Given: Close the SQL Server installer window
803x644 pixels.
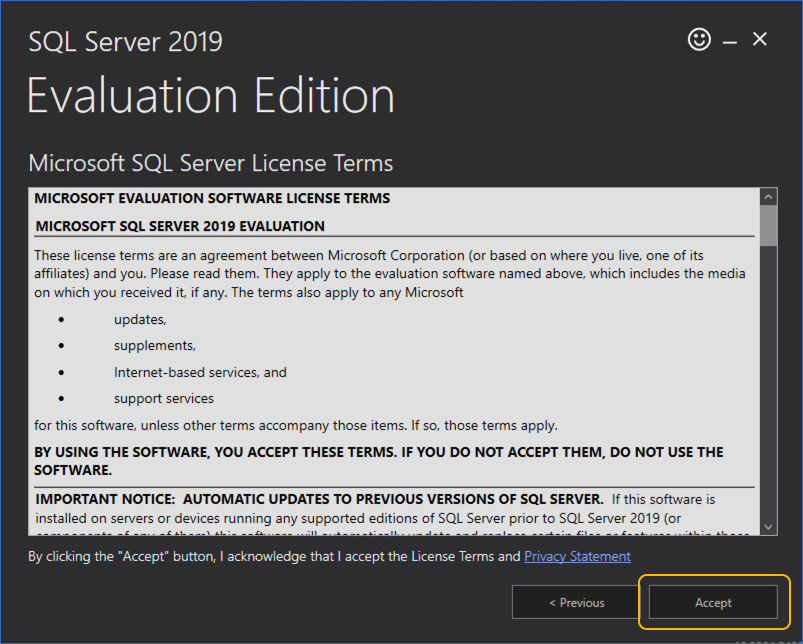Looking at the screenshot, I should 759,39.
